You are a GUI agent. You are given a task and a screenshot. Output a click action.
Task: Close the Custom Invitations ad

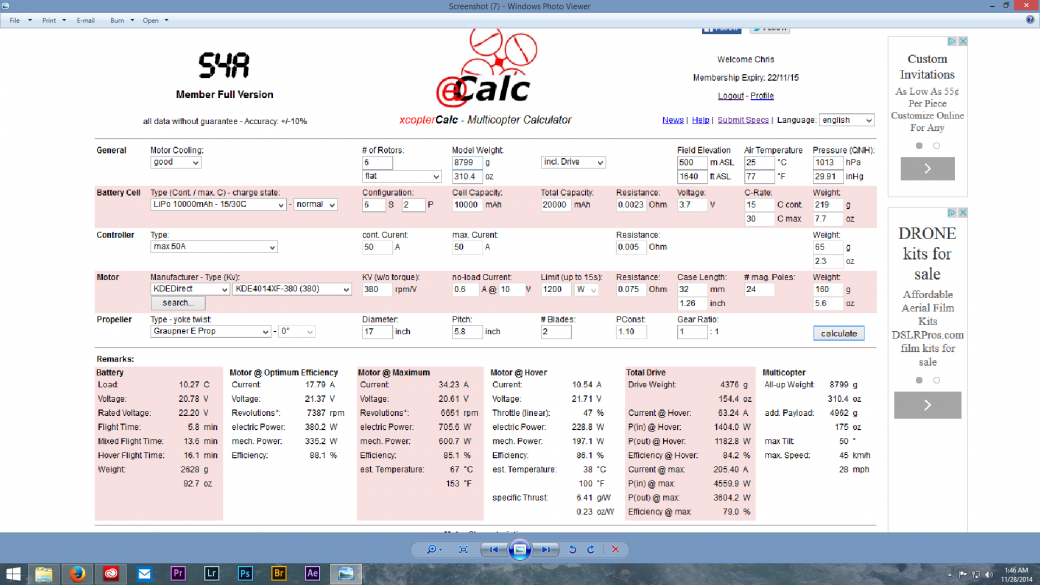963,41
